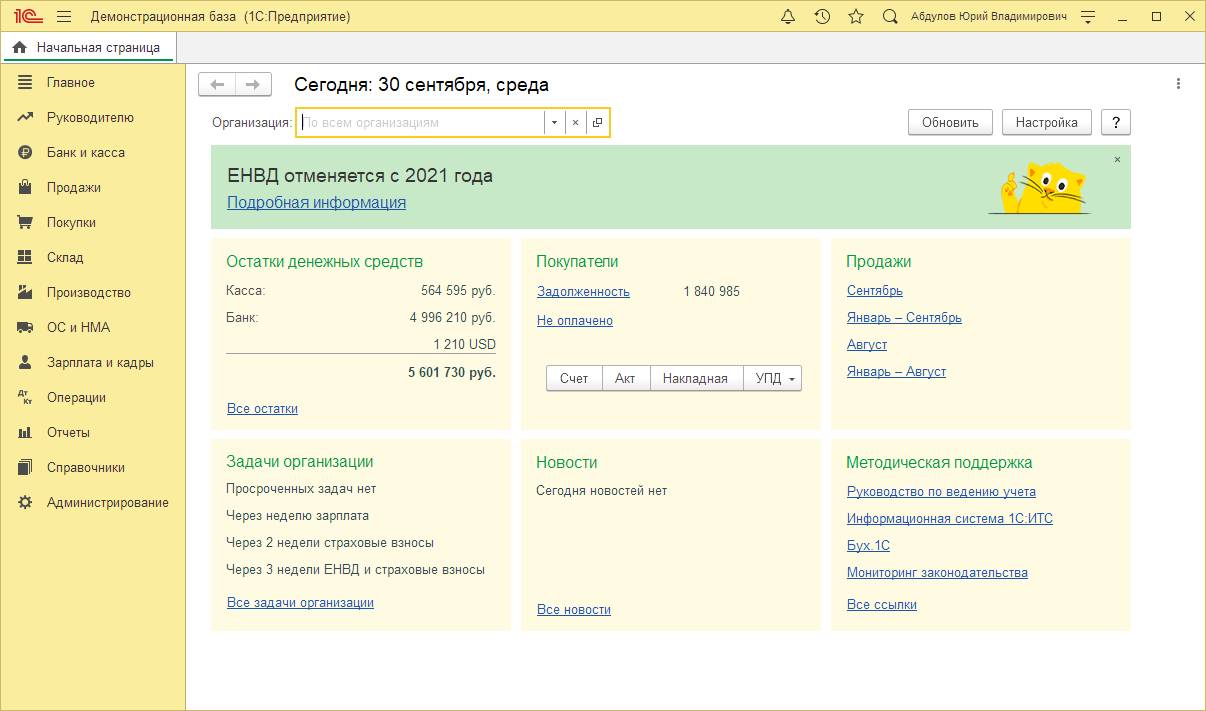Click the Главное section icon
The image size is (1206, 711).
pyautogui.click(x=25, y=83)
